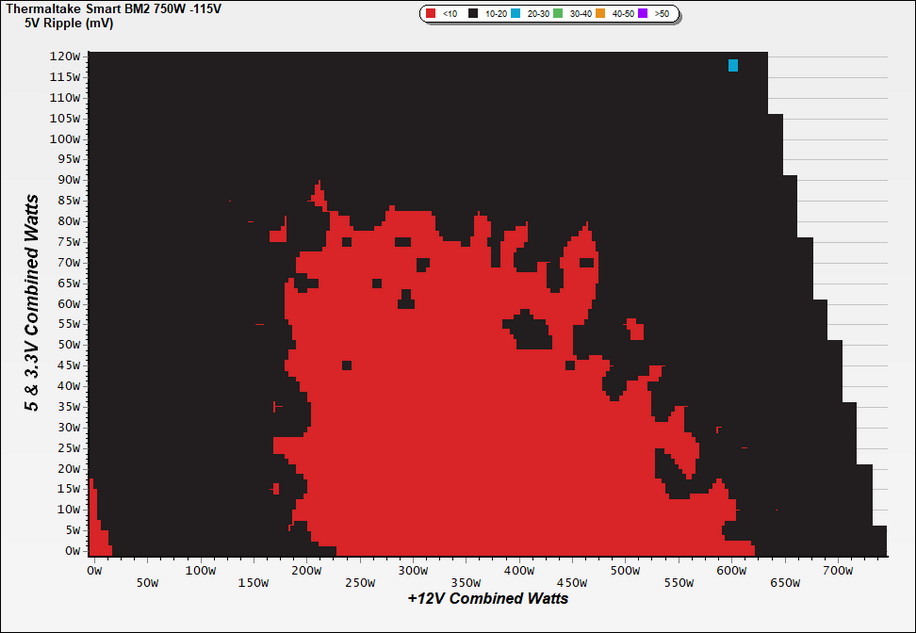Select the '20-30' legend label
916x633 pixels.
tap(538, 13)
